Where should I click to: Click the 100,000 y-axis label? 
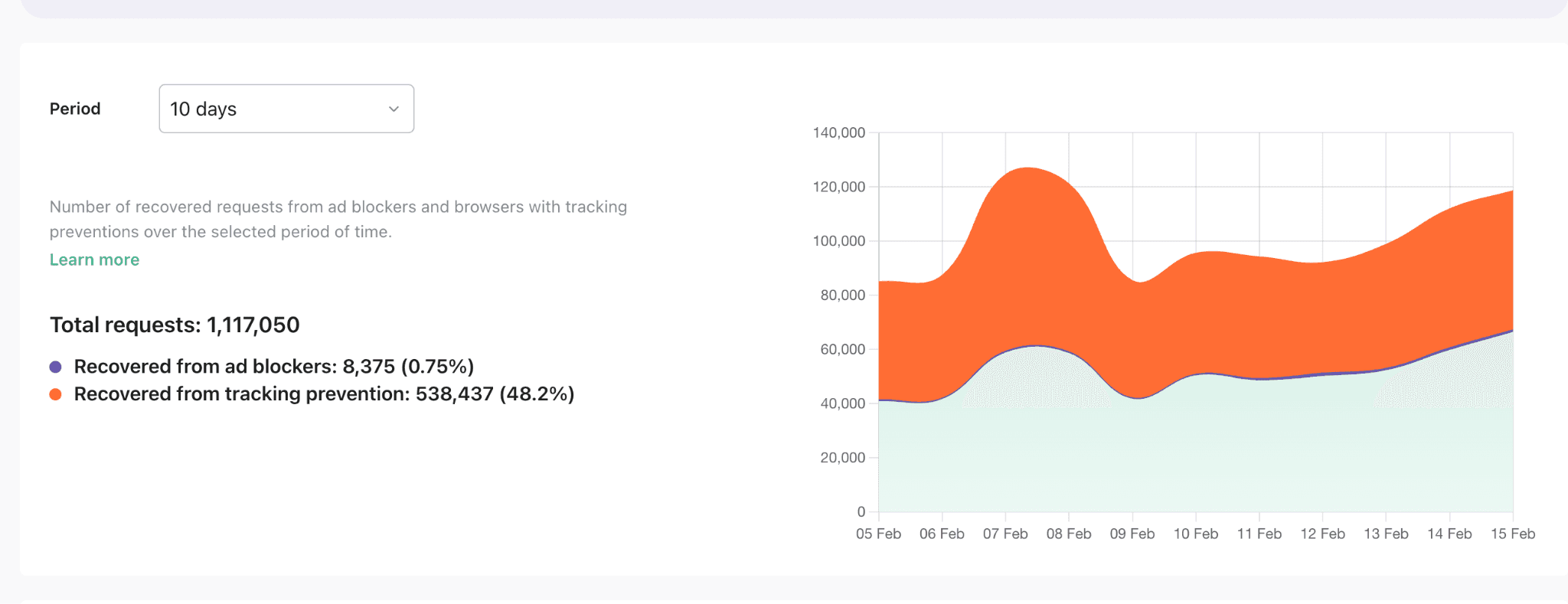838,241
